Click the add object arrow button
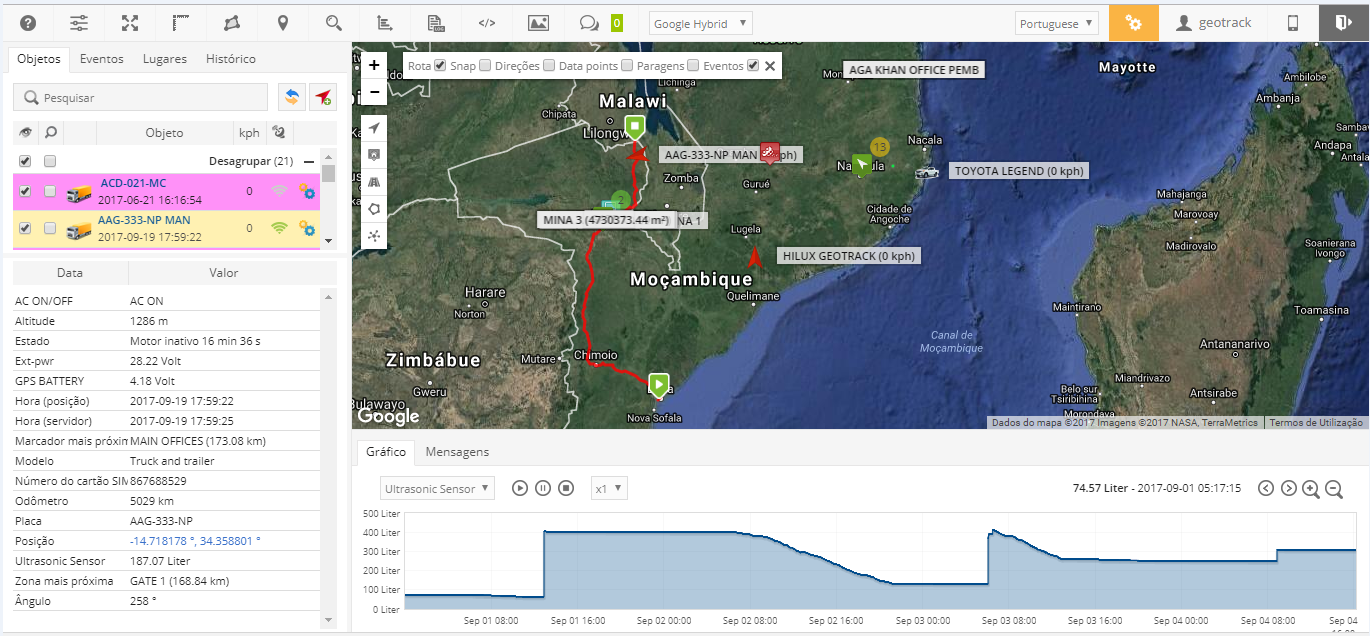 [322, 97]
